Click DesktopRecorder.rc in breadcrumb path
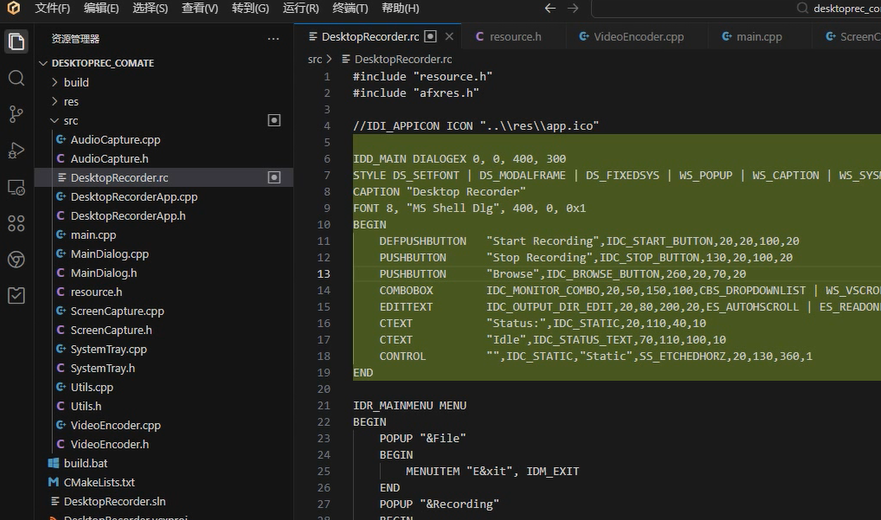This screenshot has height=520, width=881. [x=403, y=59]
